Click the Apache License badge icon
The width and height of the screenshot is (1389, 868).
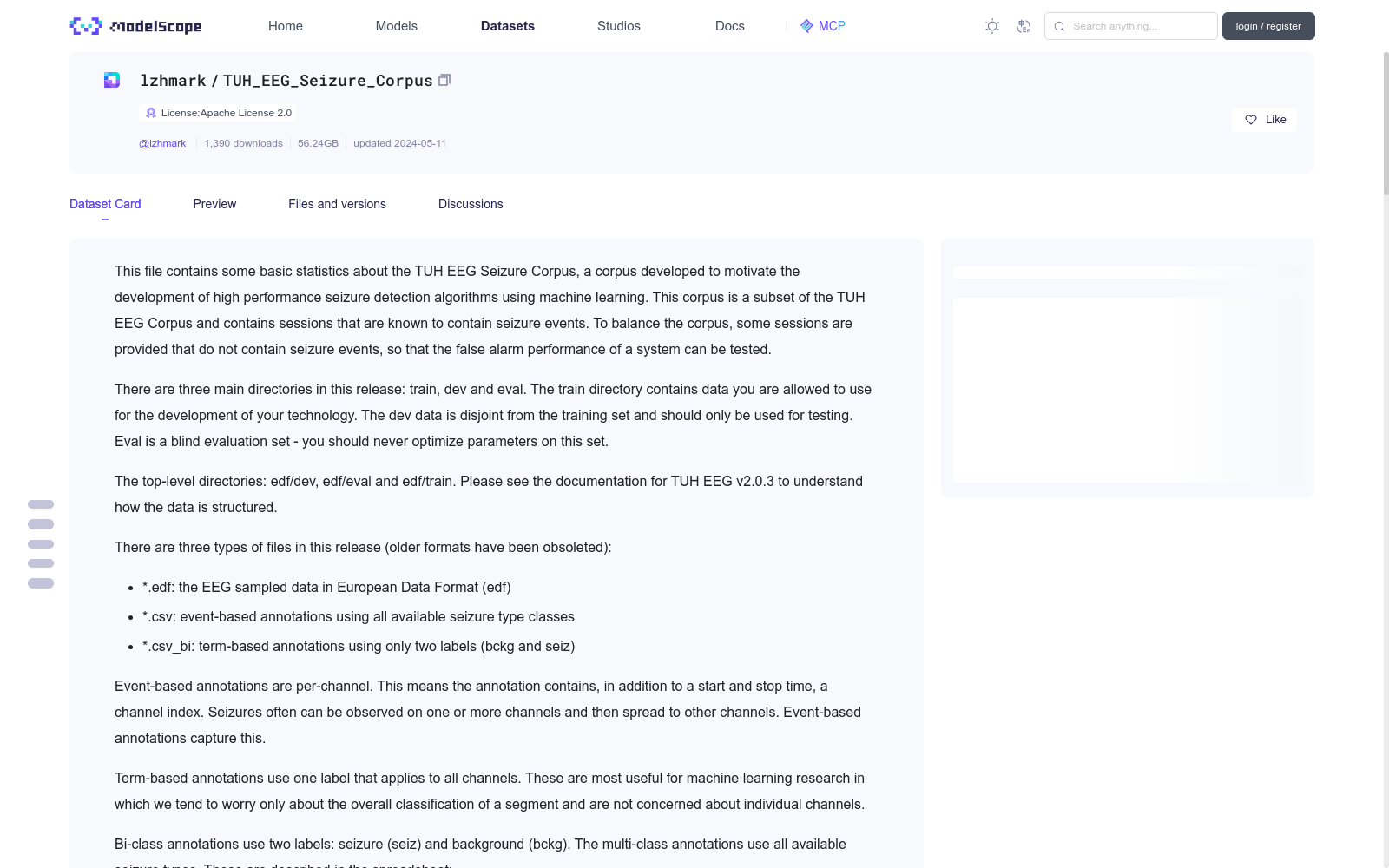151,113
